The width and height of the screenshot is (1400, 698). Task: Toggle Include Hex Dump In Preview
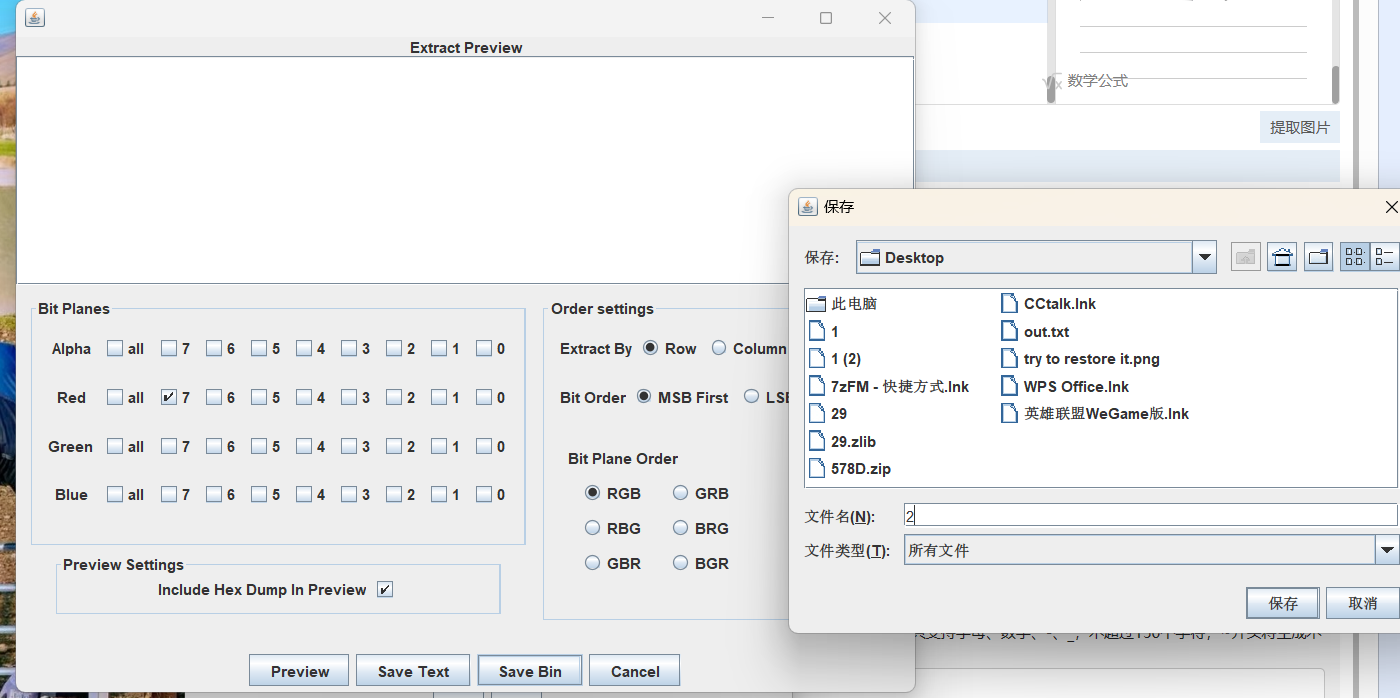385,590
